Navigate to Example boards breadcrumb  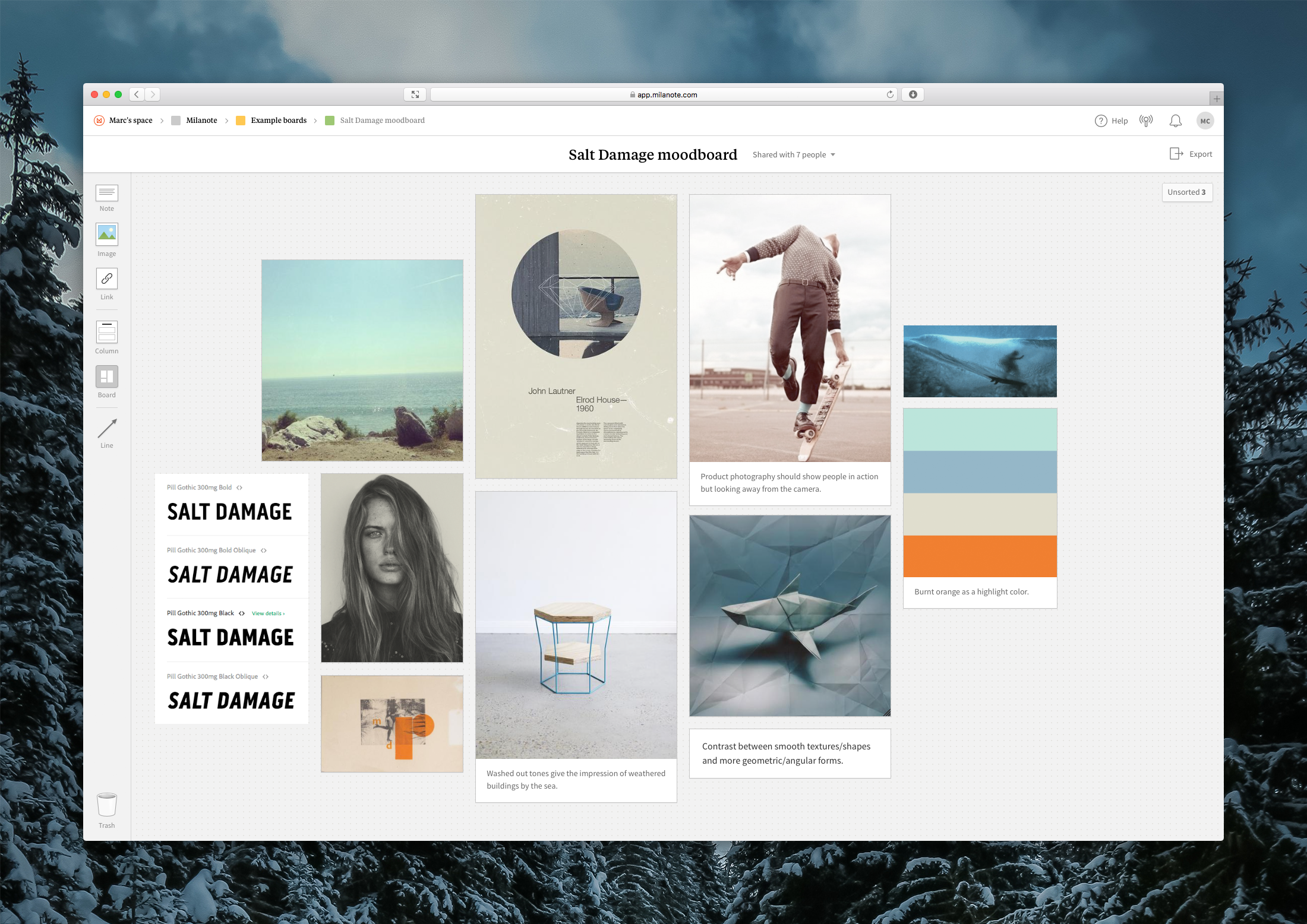coord(278,121)
